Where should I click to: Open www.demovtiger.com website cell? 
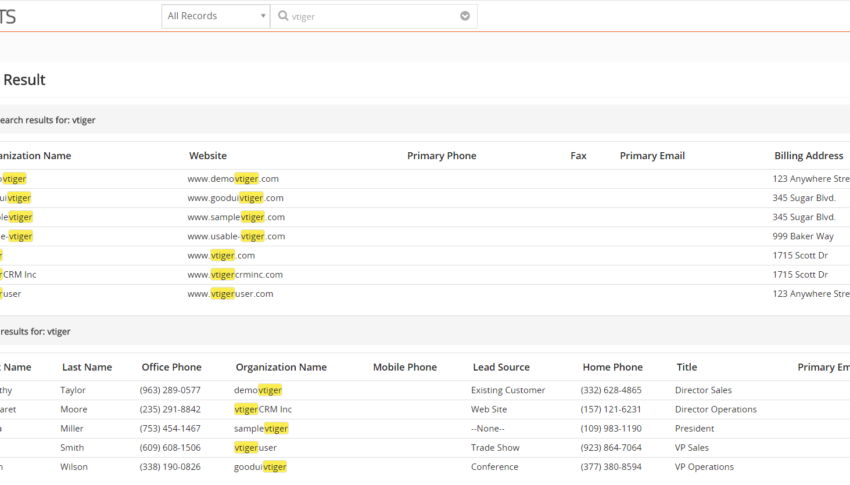coord(233,179)
